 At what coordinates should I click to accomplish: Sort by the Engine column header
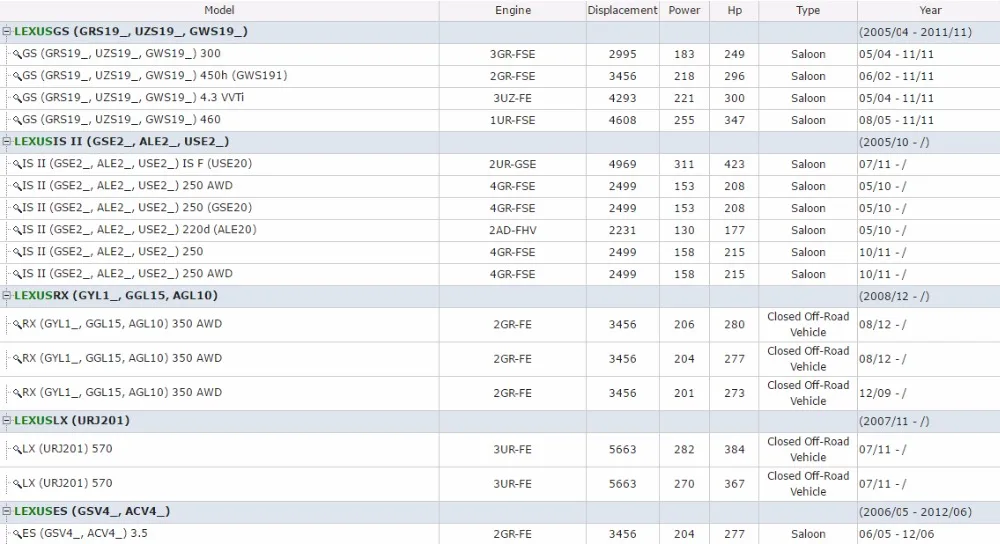[513, 10]
